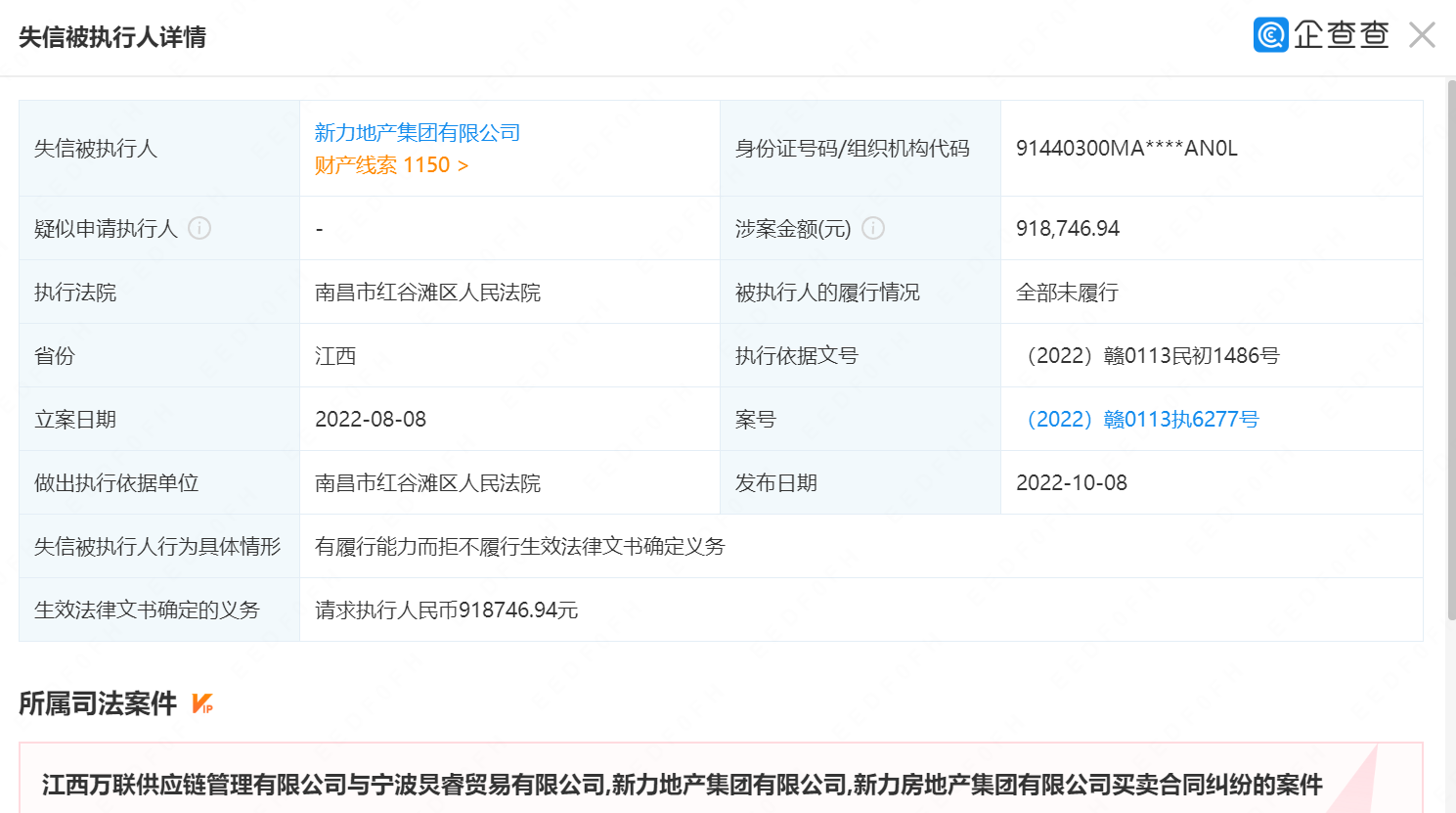
Task: Open the 江西万联供应链管理有限公司 judicial case title
Action: [x=682, y=785]
